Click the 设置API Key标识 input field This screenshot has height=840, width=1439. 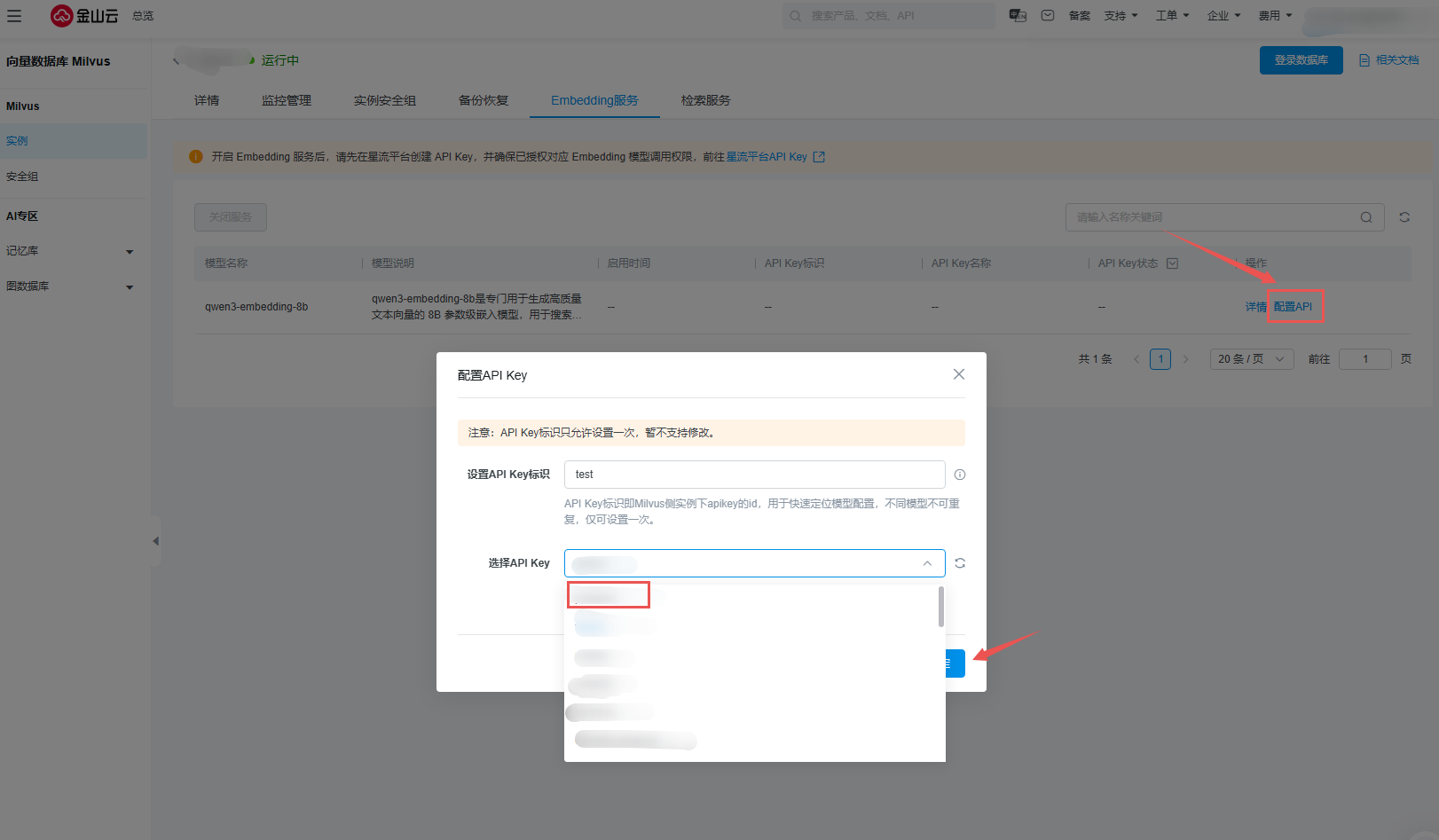click(x=755, y=475)
